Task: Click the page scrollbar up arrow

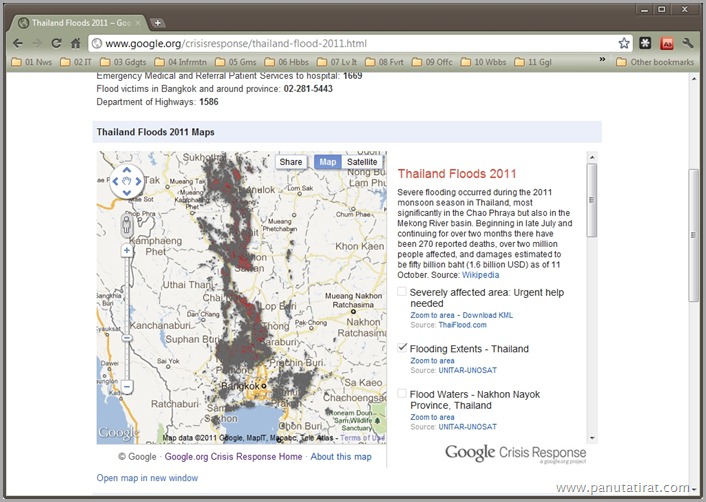Action: click(694, 79)
